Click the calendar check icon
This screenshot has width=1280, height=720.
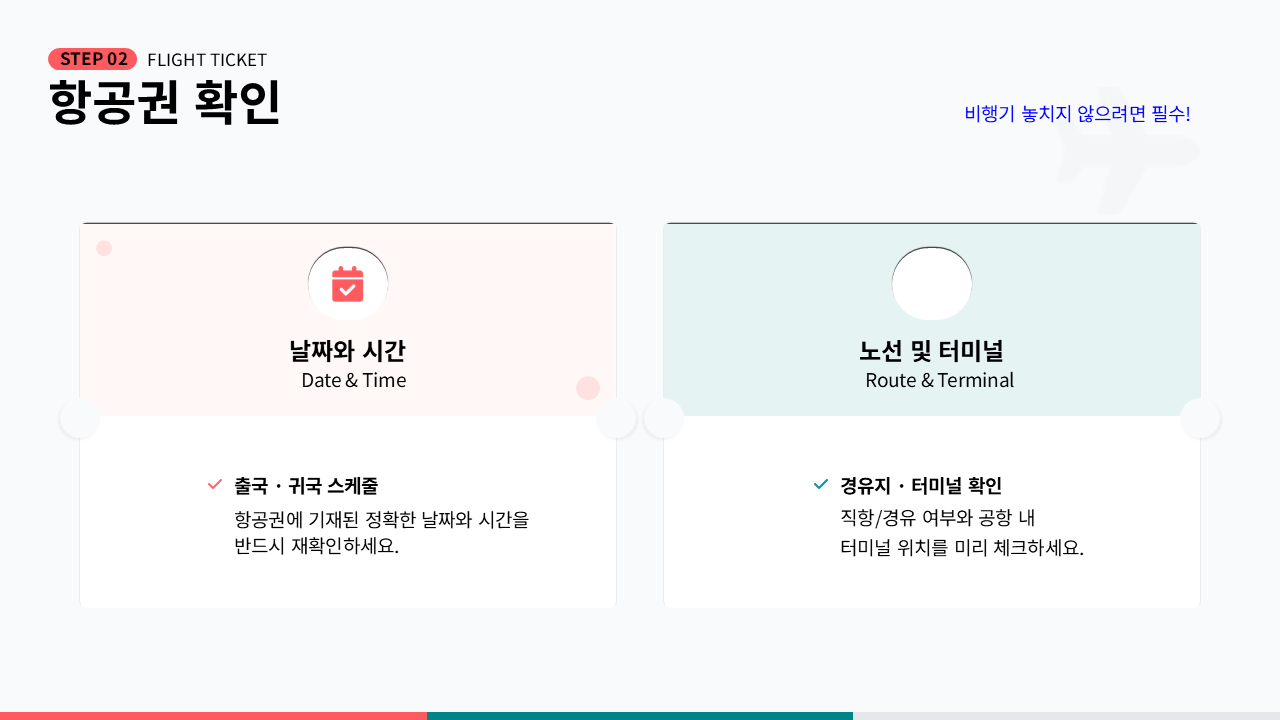(347, 284)
